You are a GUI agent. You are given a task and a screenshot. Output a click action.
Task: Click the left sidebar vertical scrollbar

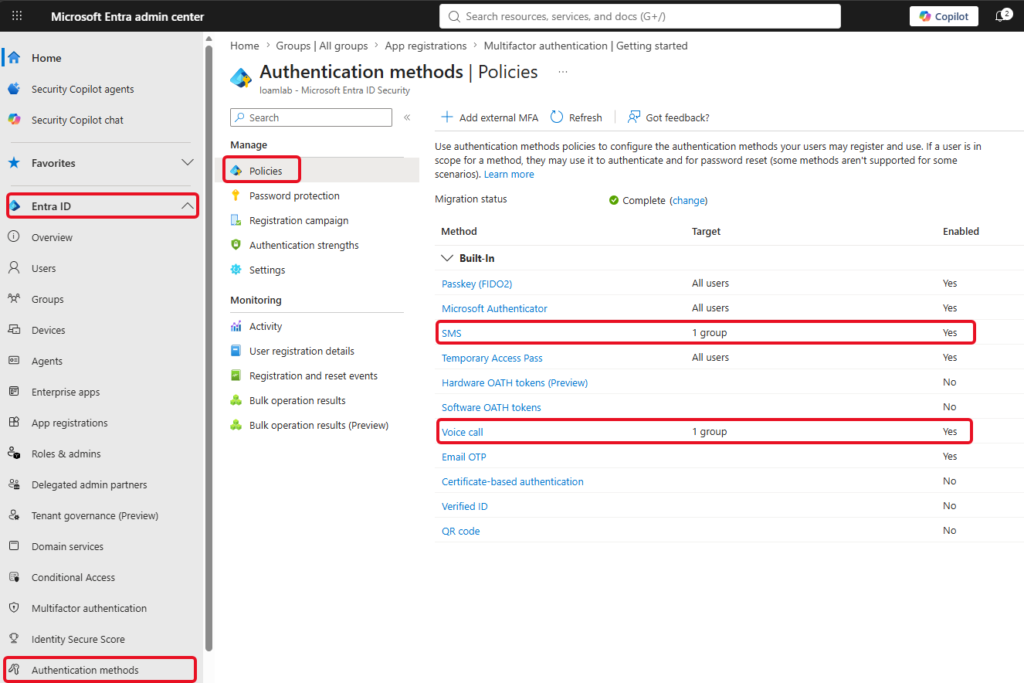[209, 346]
